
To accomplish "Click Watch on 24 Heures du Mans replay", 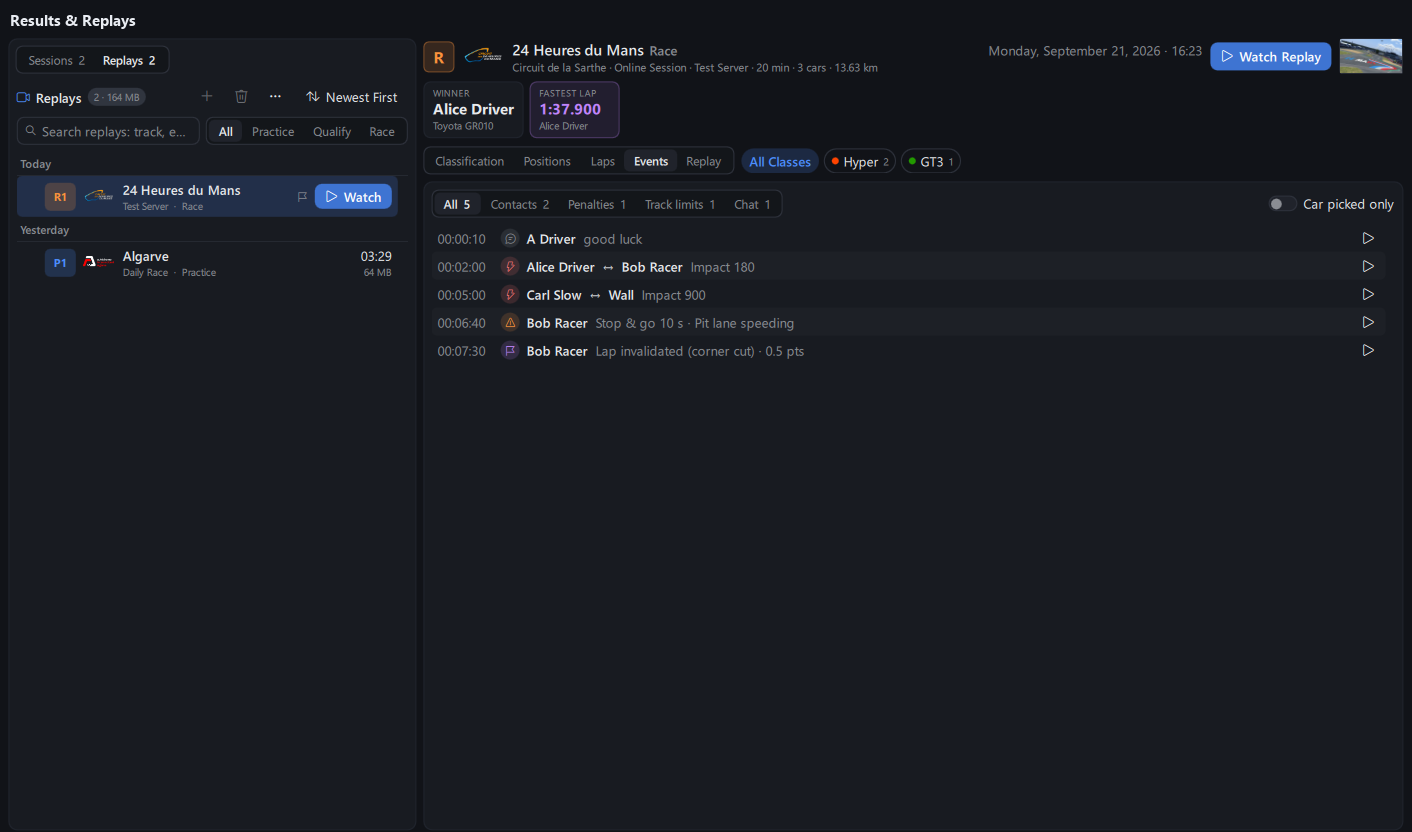I will (x=353, y=197).
